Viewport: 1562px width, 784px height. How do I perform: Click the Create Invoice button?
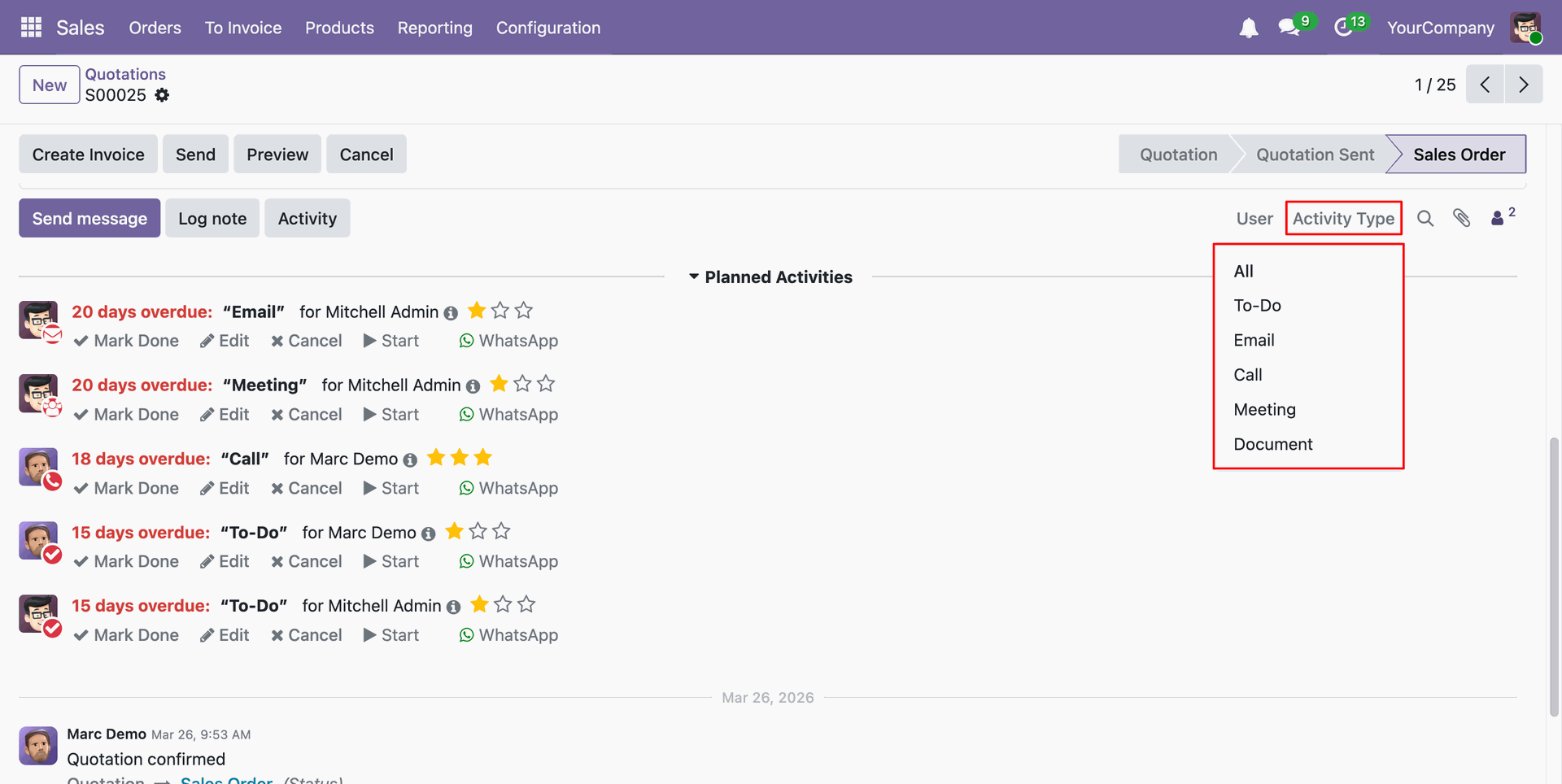click(89, 155)
